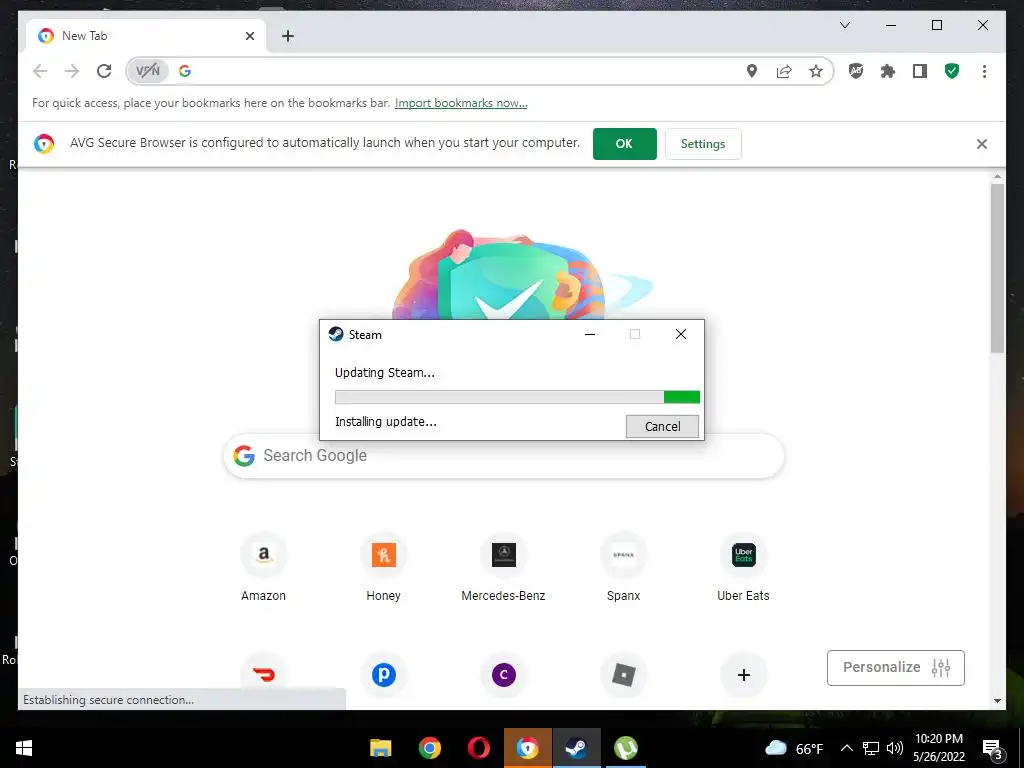Image resolution: width=1024 pixels, height=768 pixels.
Task: Expand the hidden system tray icons chevron
Action: click(x=846, y=748)
